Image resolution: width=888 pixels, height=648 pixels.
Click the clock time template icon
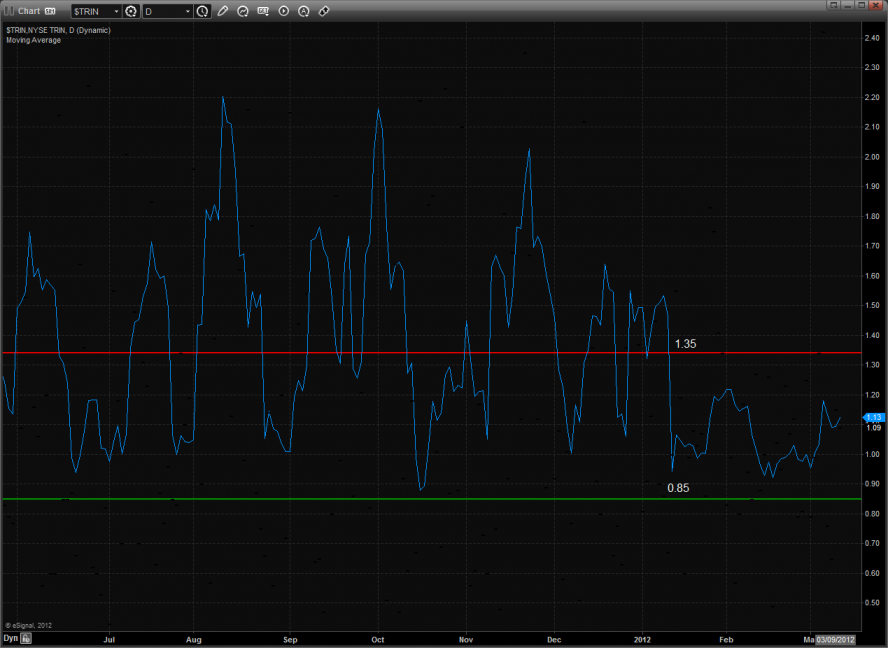(203, 11)
